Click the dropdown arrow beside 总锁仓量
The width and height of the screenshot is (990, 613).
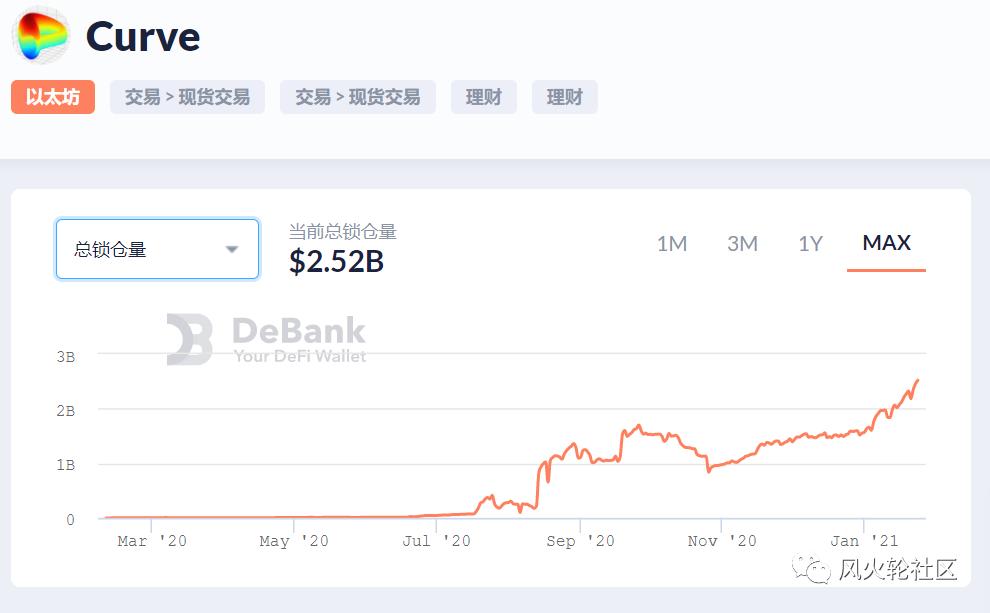coord(234,248)
